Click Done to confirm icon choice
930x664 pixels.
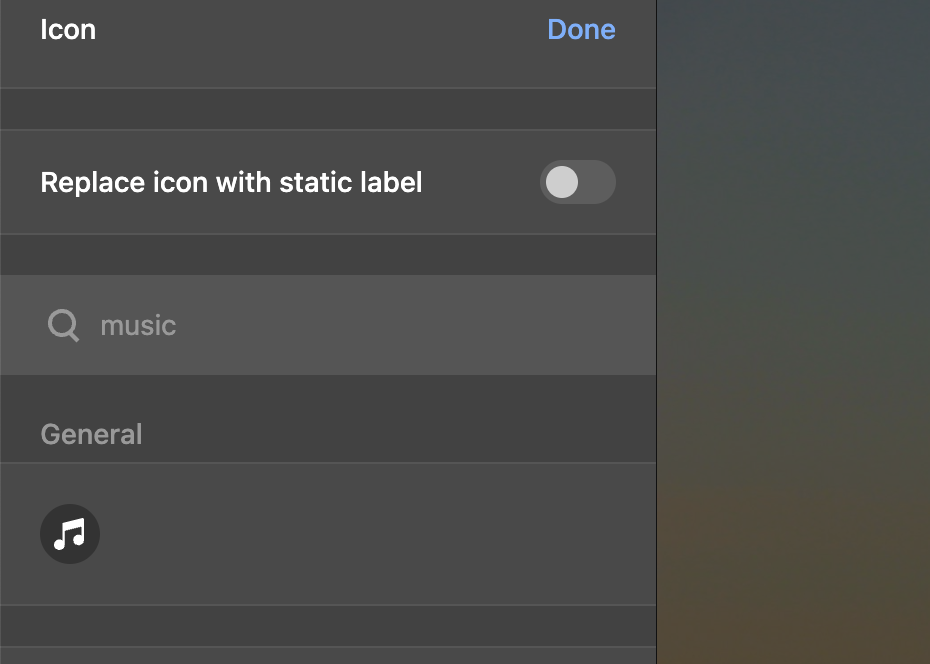point(581,29)
